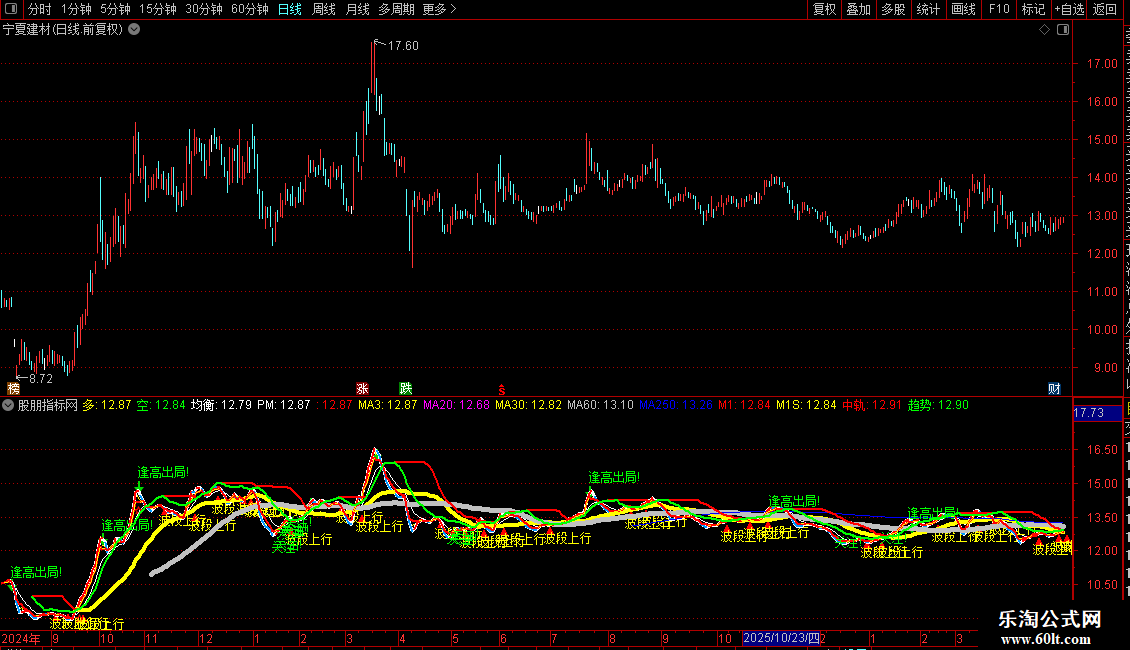Open the 股朋指标网 indicator dropdown arrow
This screenshot has height=650, width=1130.
[x=8, y=405]
